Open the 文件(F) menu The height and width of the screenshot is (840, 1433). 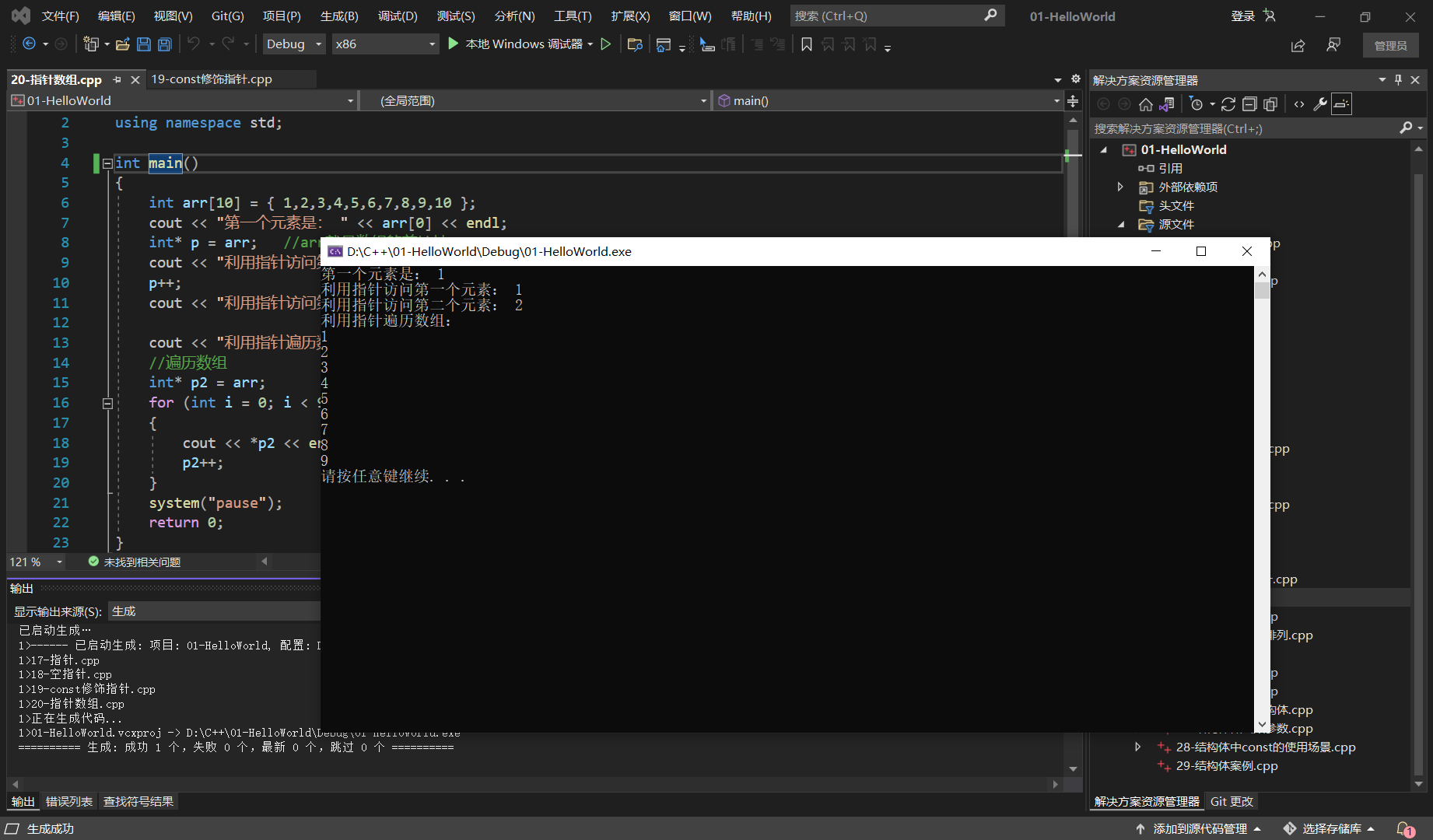61,16
